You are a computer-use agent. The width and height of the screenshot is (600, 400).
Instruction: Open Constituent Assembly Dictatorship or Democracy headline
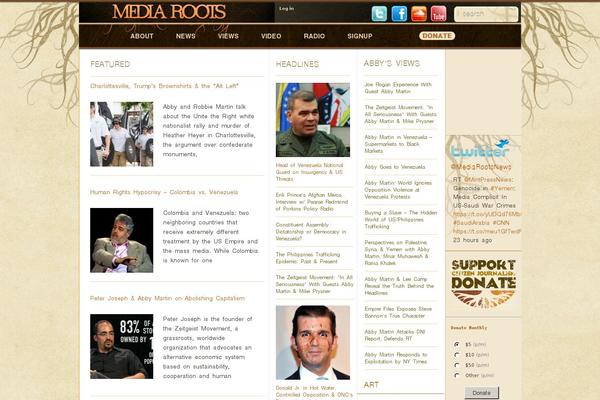tap(311, 232)
